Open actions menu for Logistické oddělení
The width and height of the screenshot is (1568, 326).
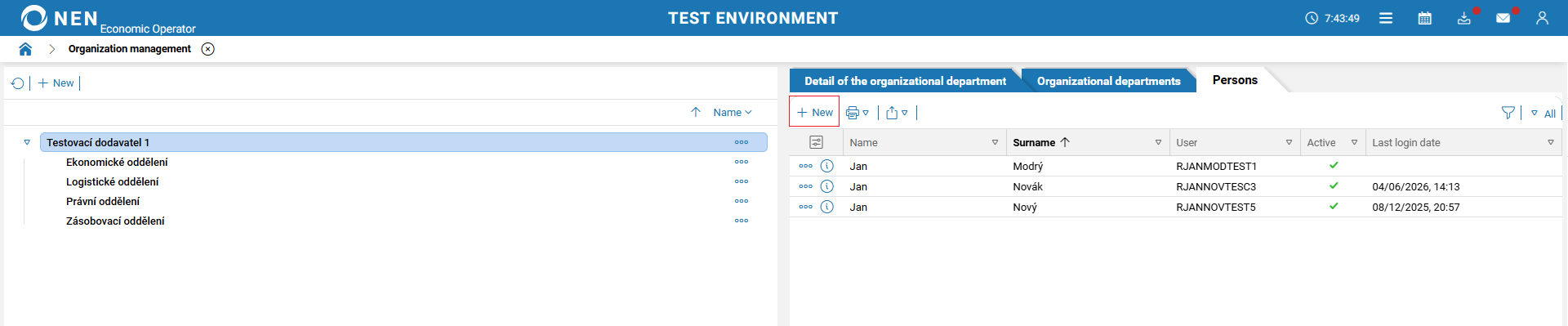[742, 181]
